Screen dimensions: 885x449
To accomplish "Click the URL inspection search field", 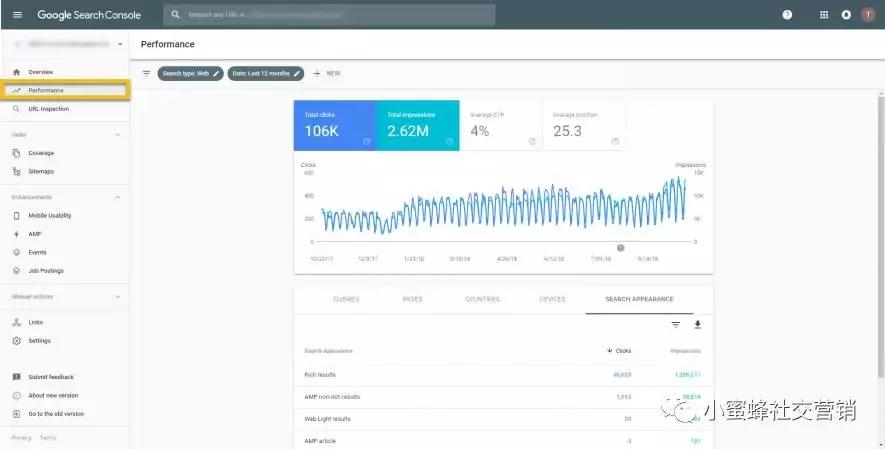I will pos(330,15).
